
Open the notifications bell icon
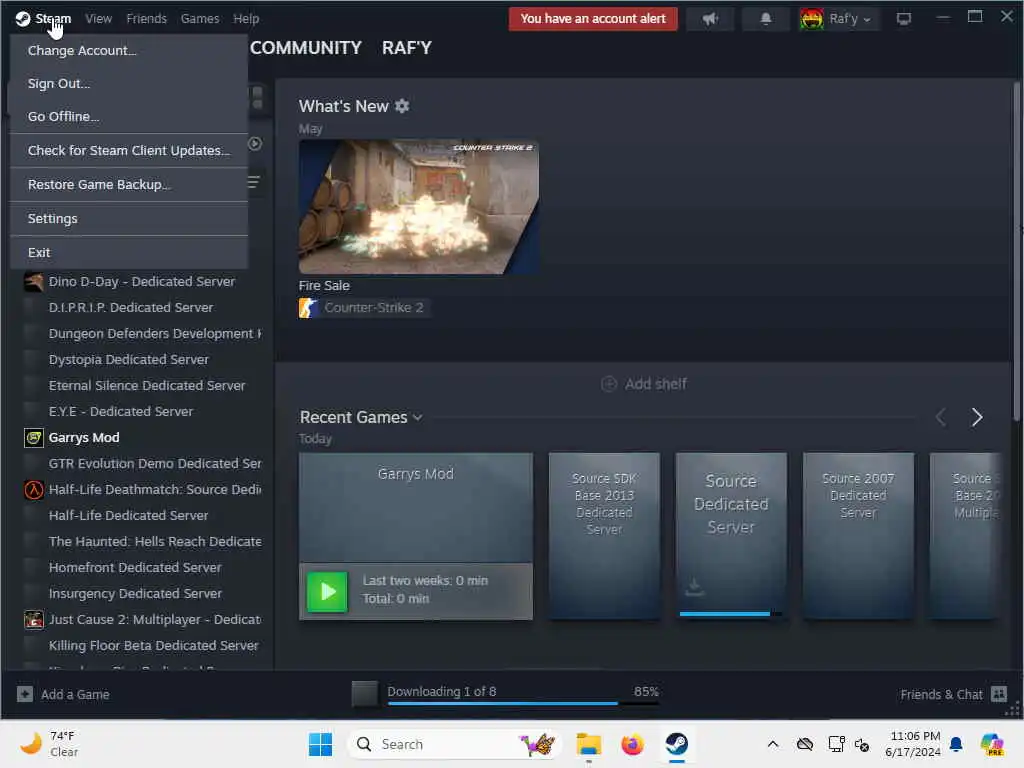click(x=766, y=19)
